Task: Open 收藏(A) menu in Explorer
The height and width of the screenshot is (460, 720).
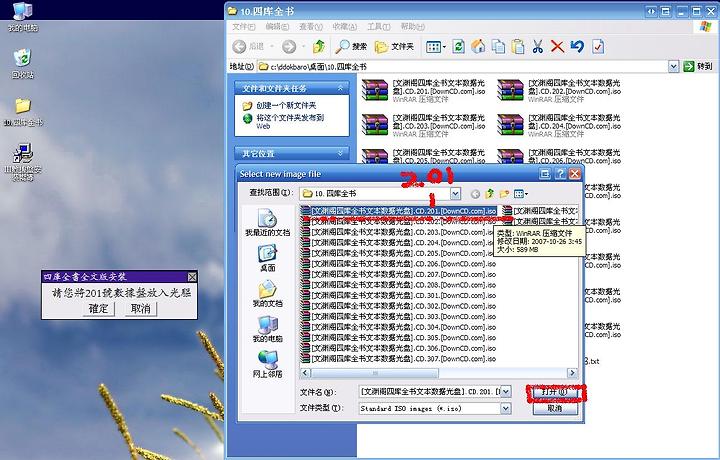Action: coord(345,27)
